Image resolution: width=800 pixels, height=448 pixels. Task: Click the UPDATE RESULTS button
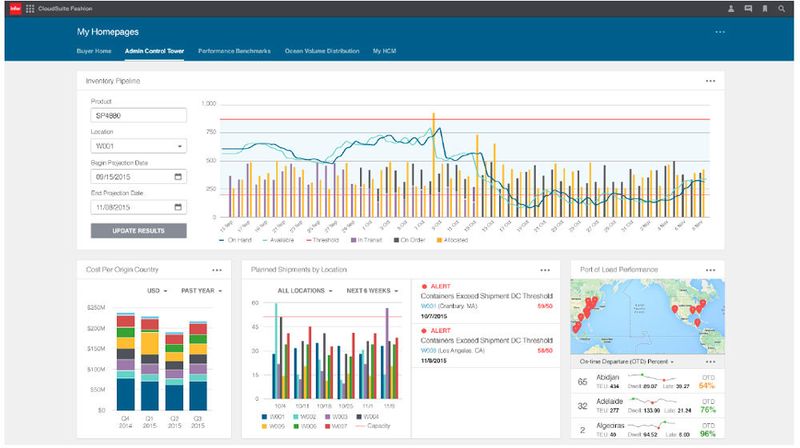coord(138,231)
